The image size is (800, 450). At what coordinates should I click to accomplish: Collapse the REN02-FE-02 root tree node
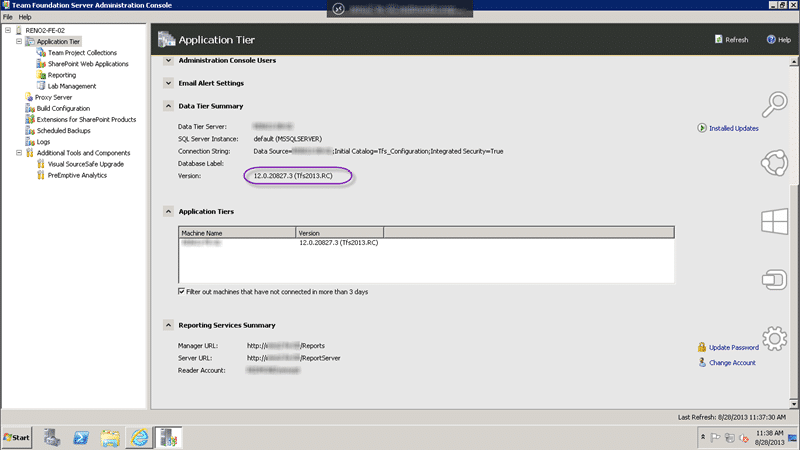click(8, 30)
